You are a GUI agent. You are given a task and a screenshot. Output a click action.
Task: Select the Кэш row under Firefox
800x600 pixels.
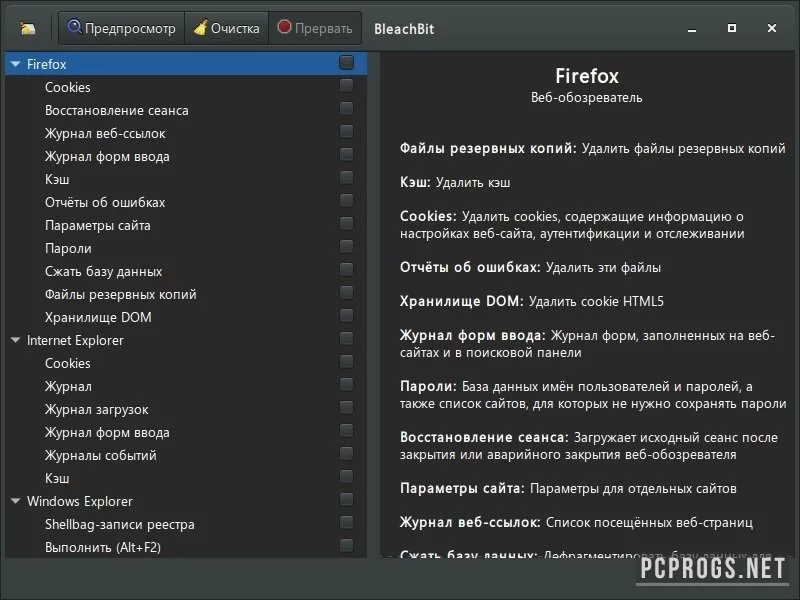(186, 179)
